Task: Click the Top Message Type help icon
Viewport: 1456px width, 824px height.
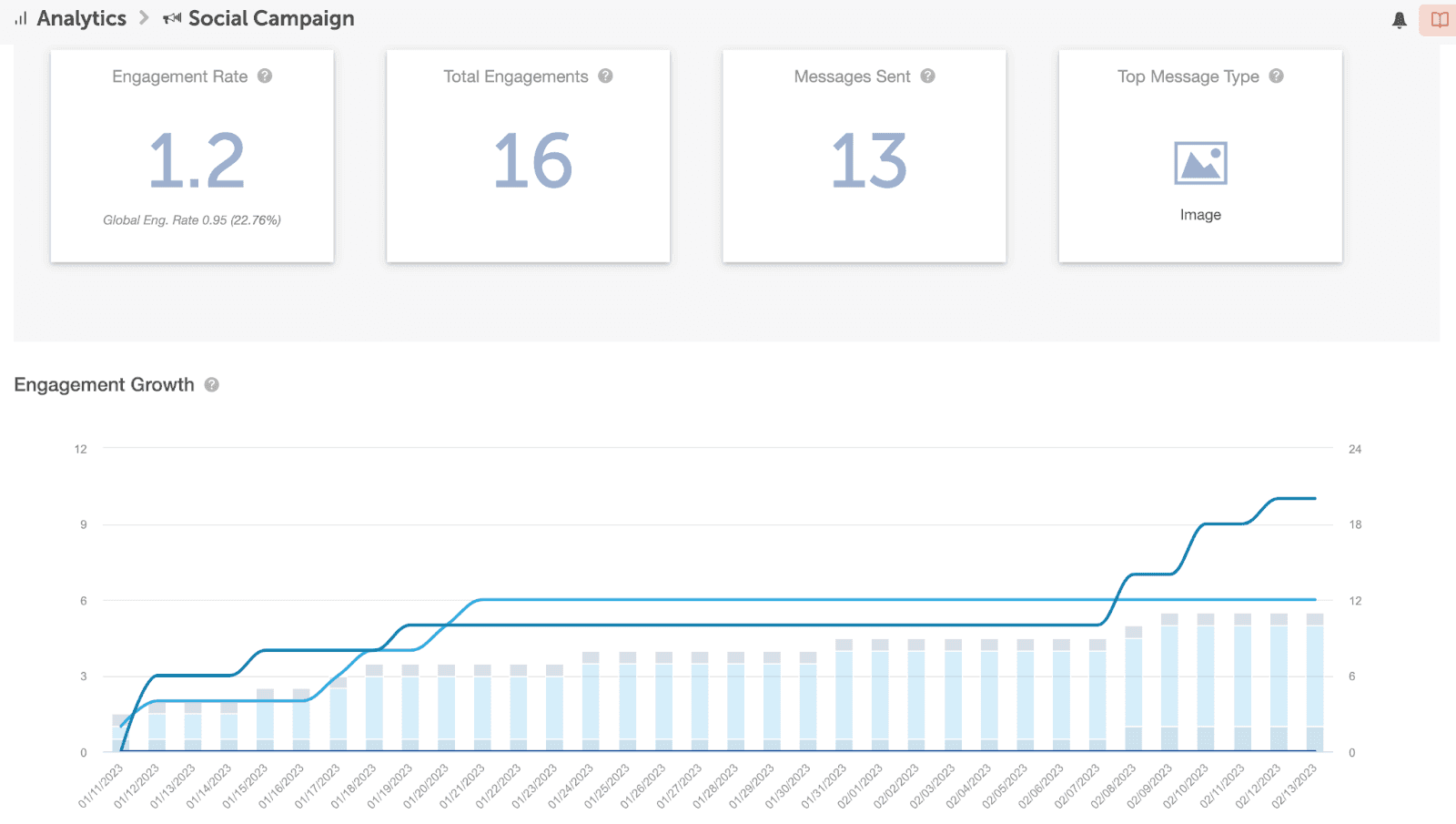Action: click(1276, 76)
